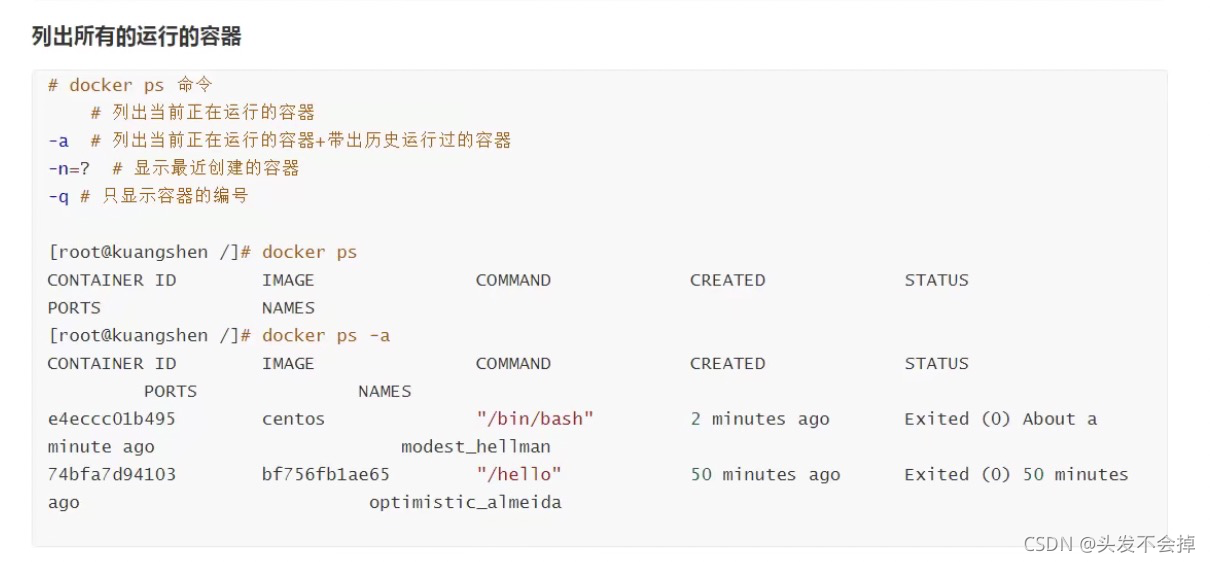1210x562 pixels.
Task: Select the '-n=?' option text
Action: click(69, 168)
